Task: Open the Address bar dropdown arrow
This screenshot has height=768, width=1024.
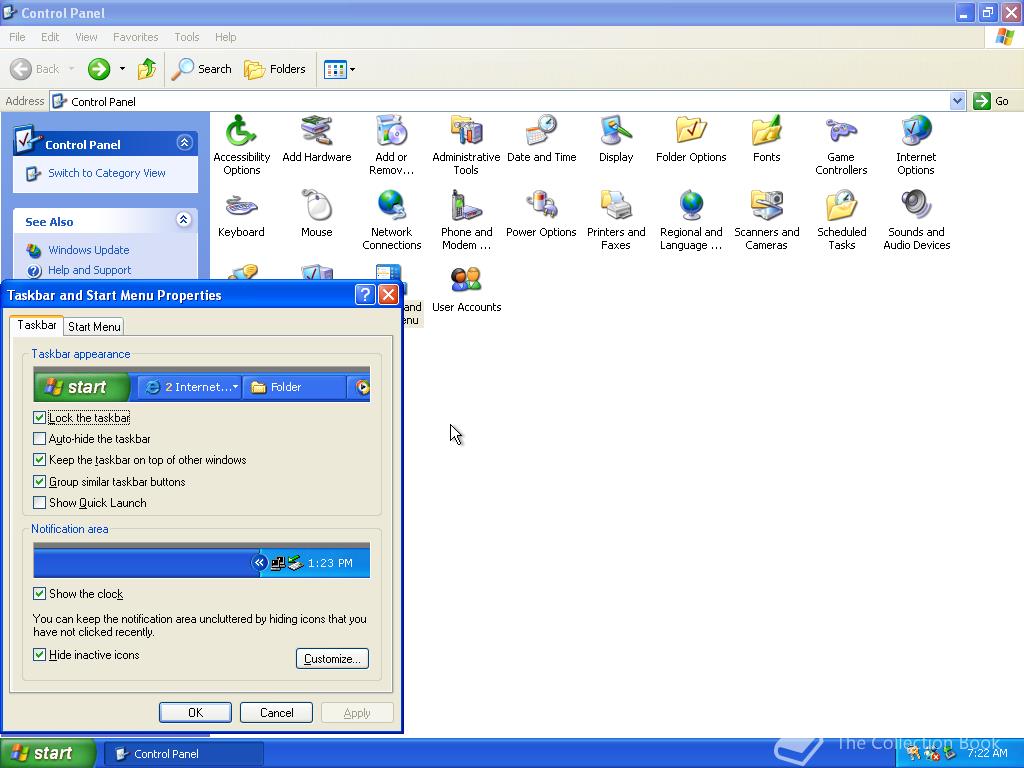Action: pos(957,101)
